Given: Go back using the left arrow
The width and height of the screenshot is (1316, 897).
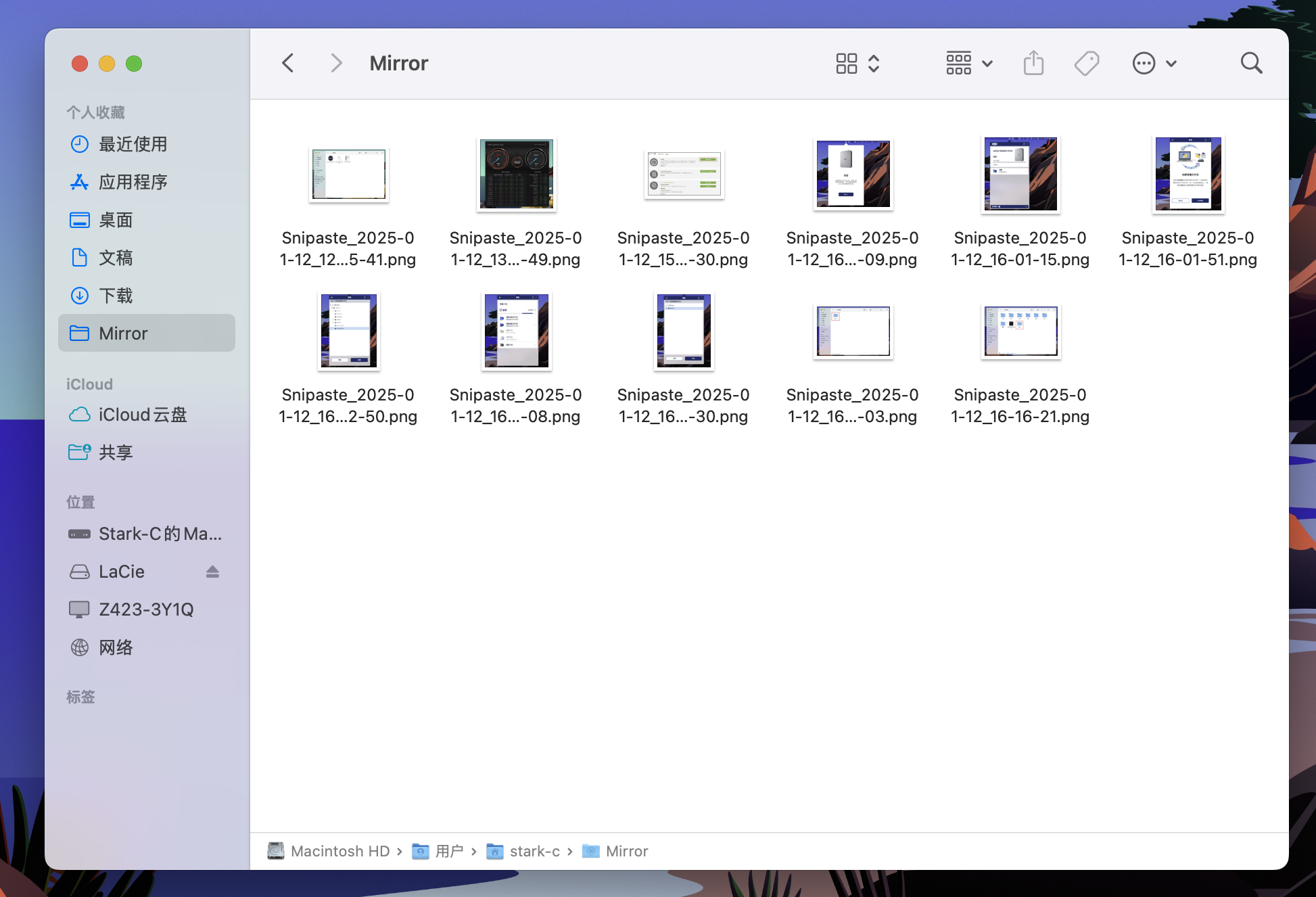Looking at the screenshot, I should 288,64.
